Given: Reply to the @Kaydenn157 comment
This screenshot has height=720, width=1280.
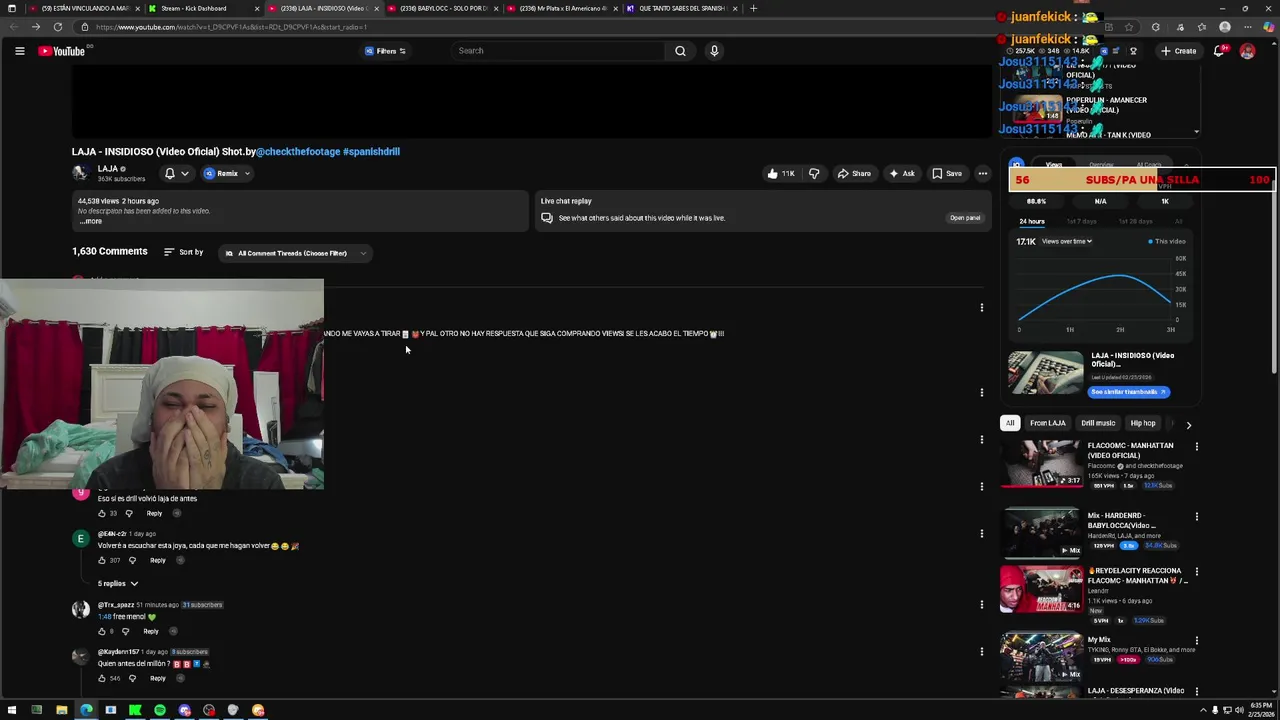Looking at the screenshot, I should 158,678.
